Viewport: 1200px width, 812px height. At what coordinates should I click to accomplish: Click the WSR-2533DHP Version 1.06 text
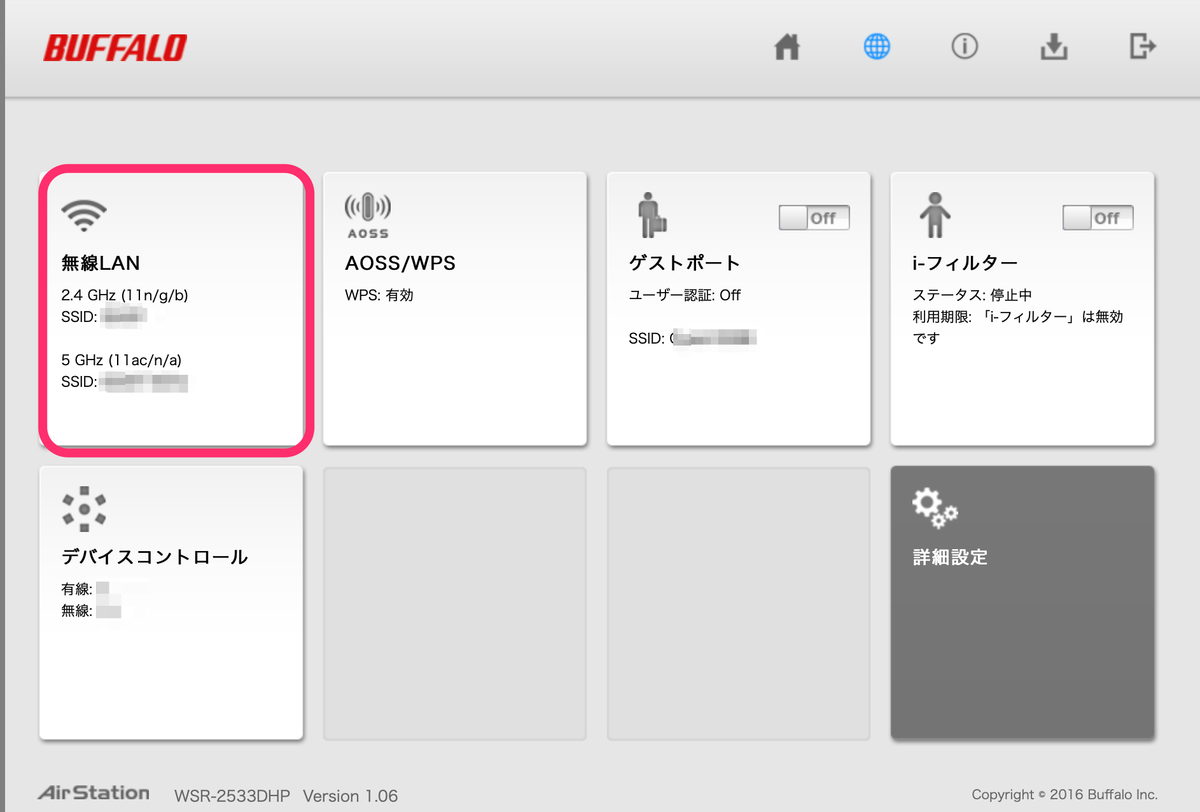pos(286,796)
